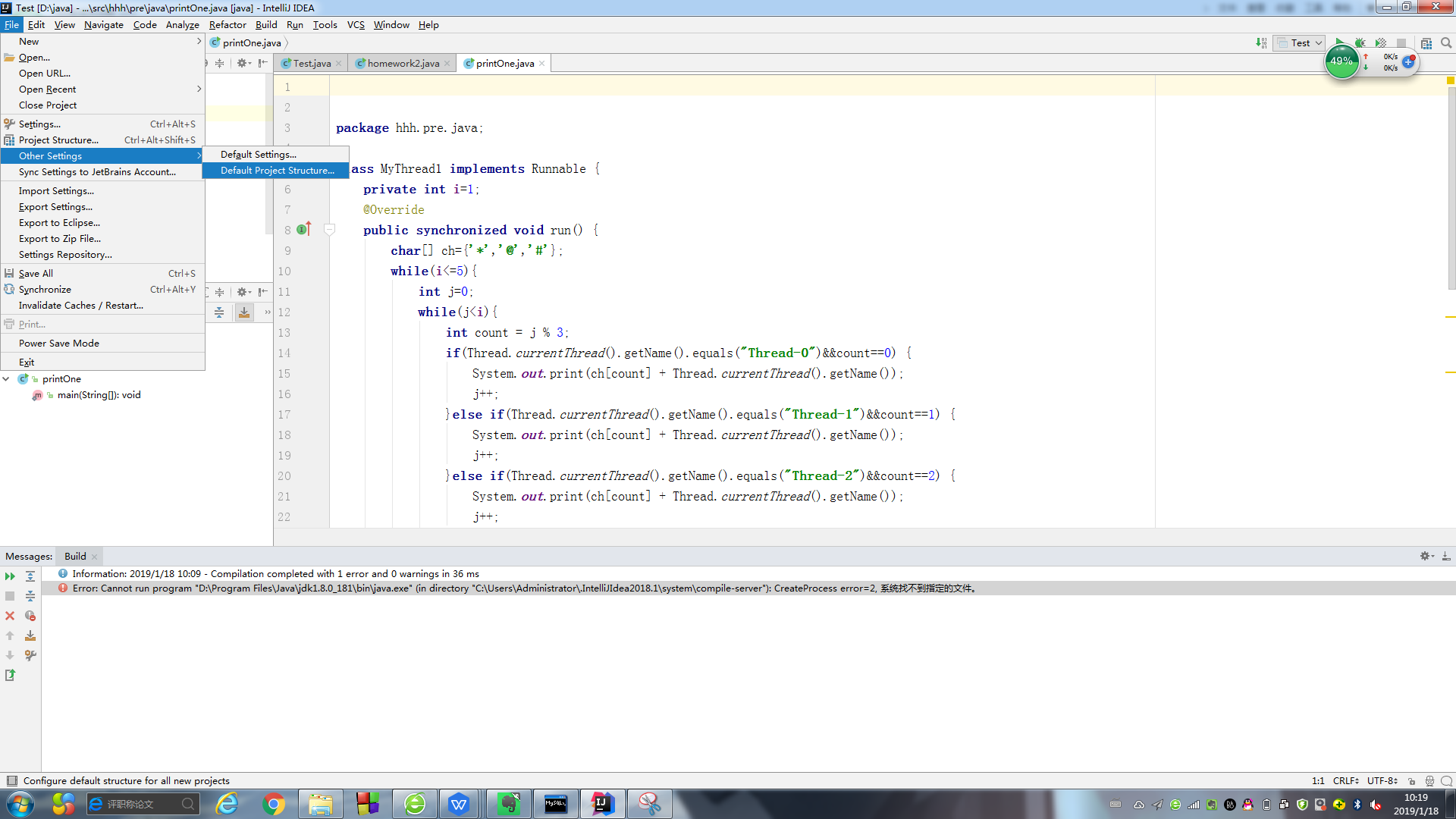Image resolution: width=1456 pixels, height=819 pixels.
Task: Open Messages panel gear settings dropdown
Action: pos(1426,556)
